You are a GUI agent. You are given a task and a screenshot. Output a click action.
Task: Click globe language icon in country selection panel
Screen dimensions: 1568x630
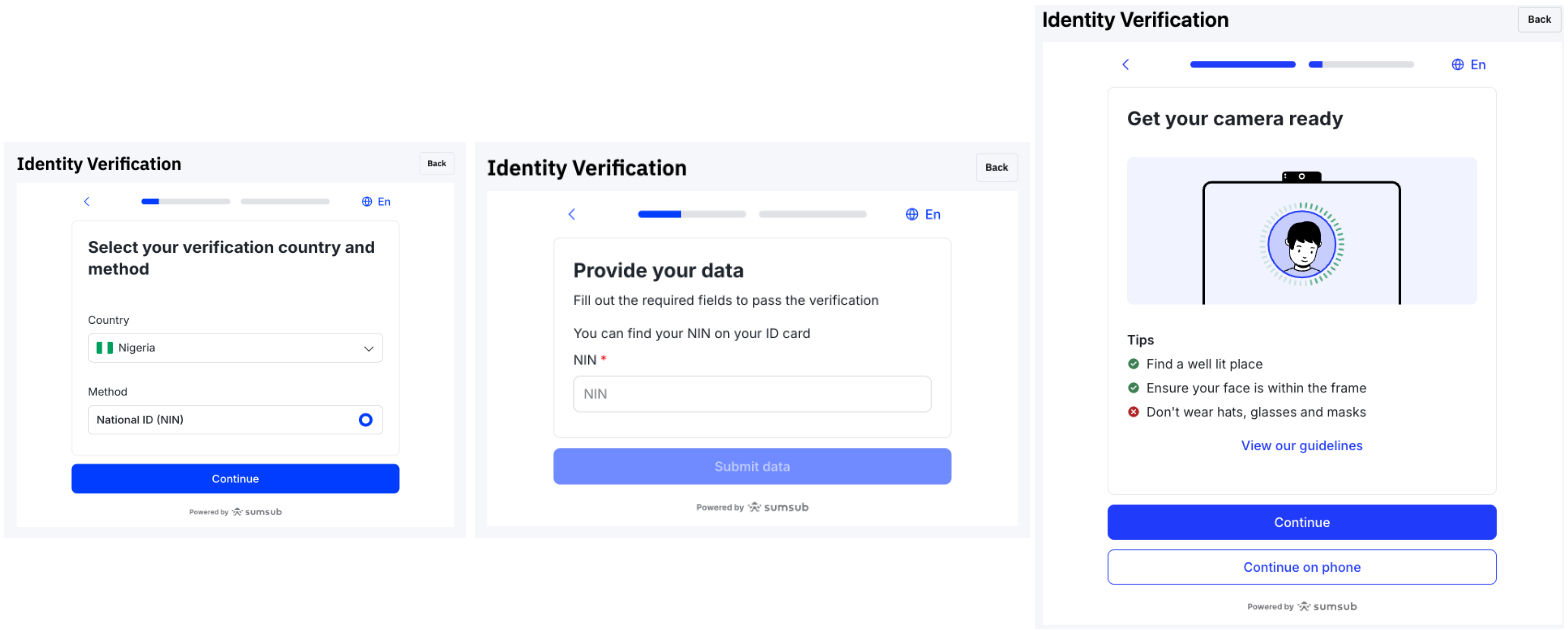pyautogui.click(x=367, y=202)
